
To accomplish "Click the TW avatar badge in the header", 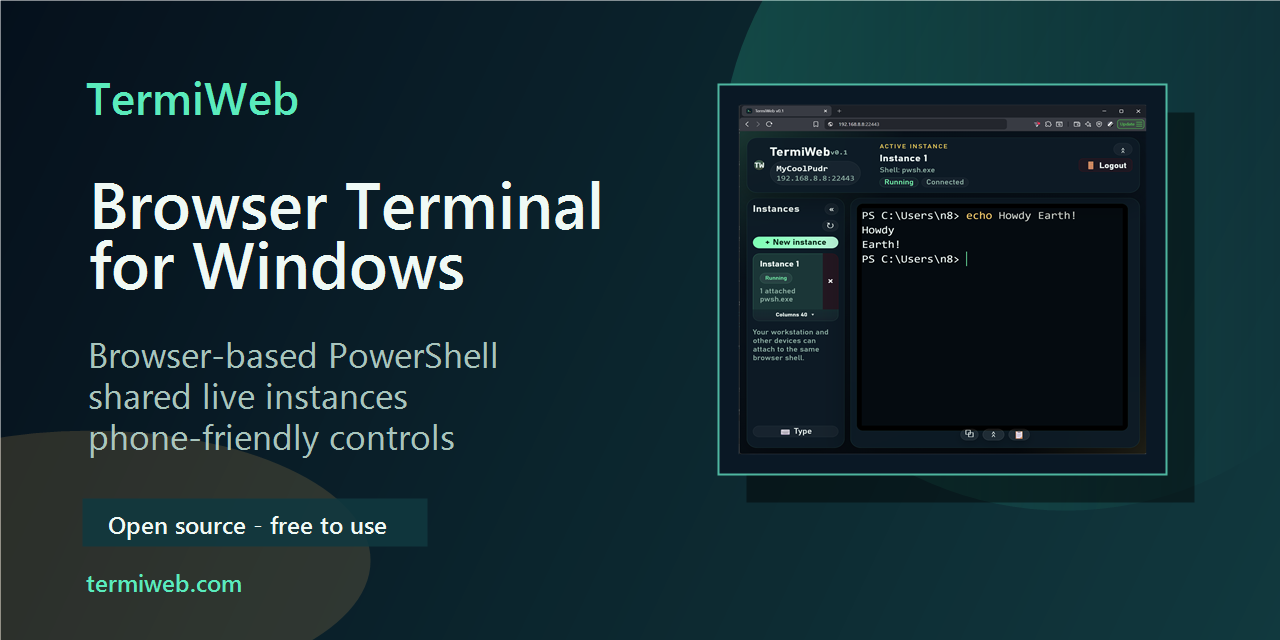I will [759, 165].
